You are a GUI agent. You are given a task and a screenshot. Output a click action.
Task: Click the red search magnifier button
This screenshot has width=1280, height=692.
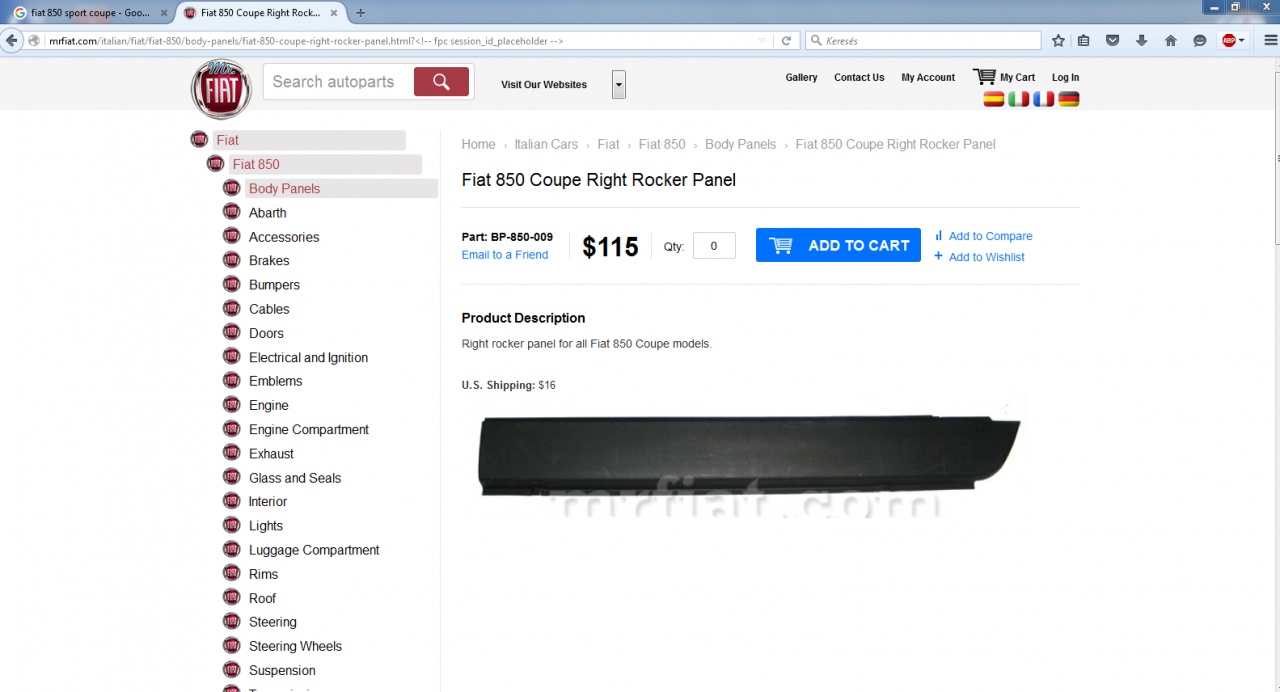pyautogui.click(x=441, y=82)
